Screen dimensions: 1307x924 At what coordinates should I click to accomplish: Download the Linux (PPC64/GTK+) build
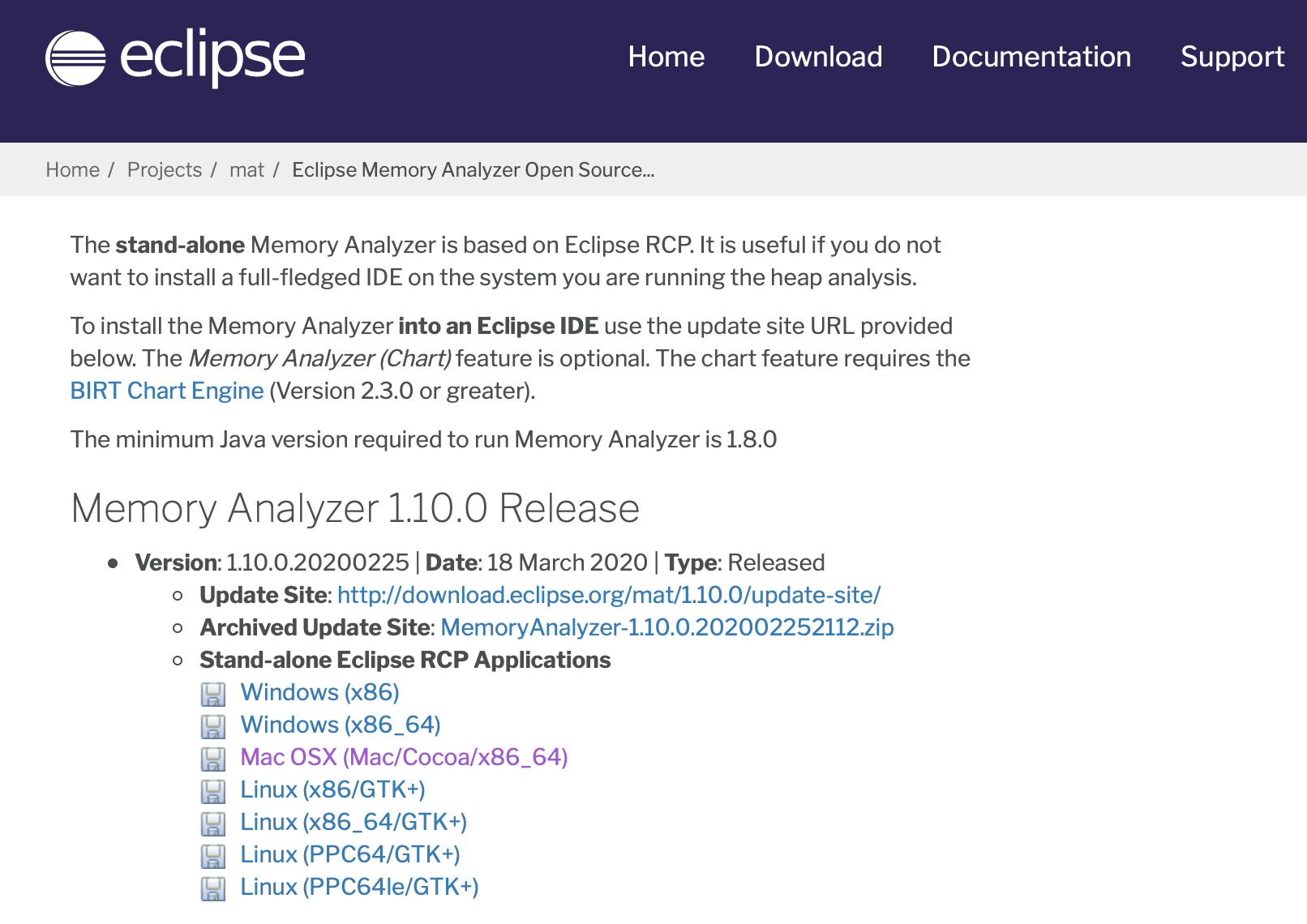[x=350, y=854]
